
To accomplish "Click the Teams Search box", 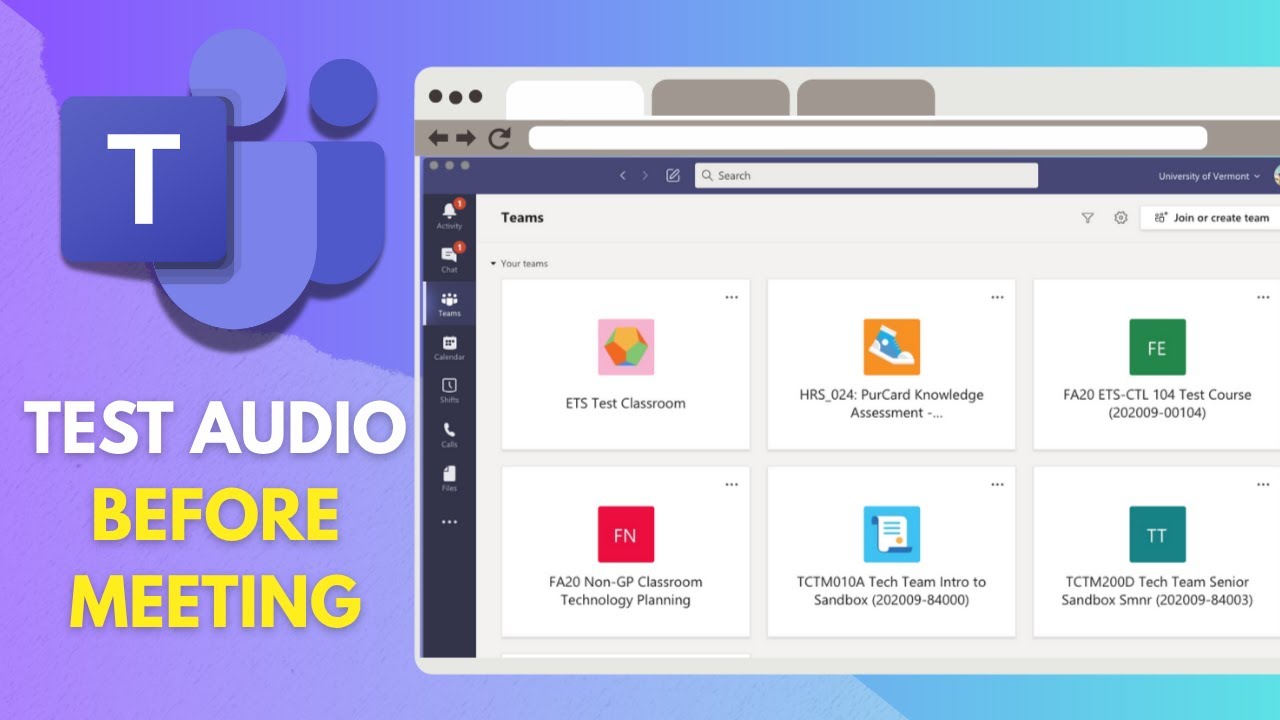I will pos(866,175).
